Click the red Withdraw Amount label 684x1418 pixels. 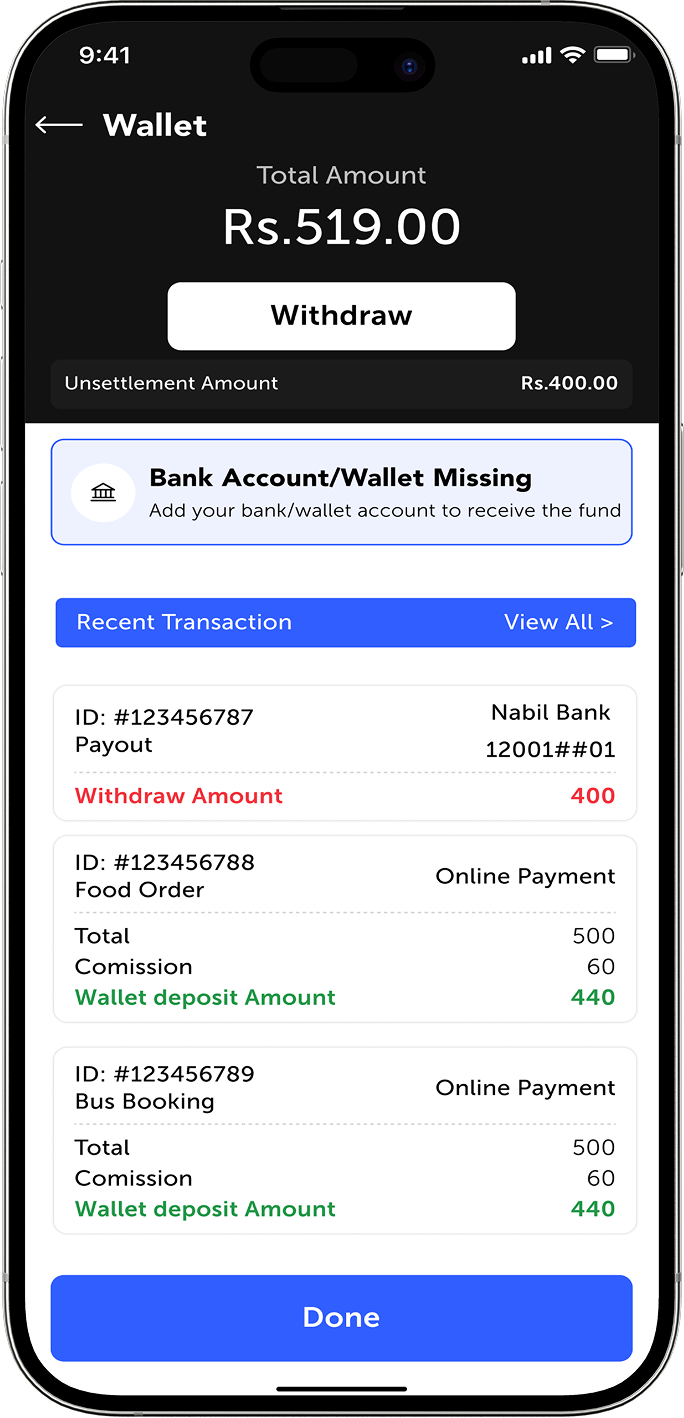pos(179,796)
